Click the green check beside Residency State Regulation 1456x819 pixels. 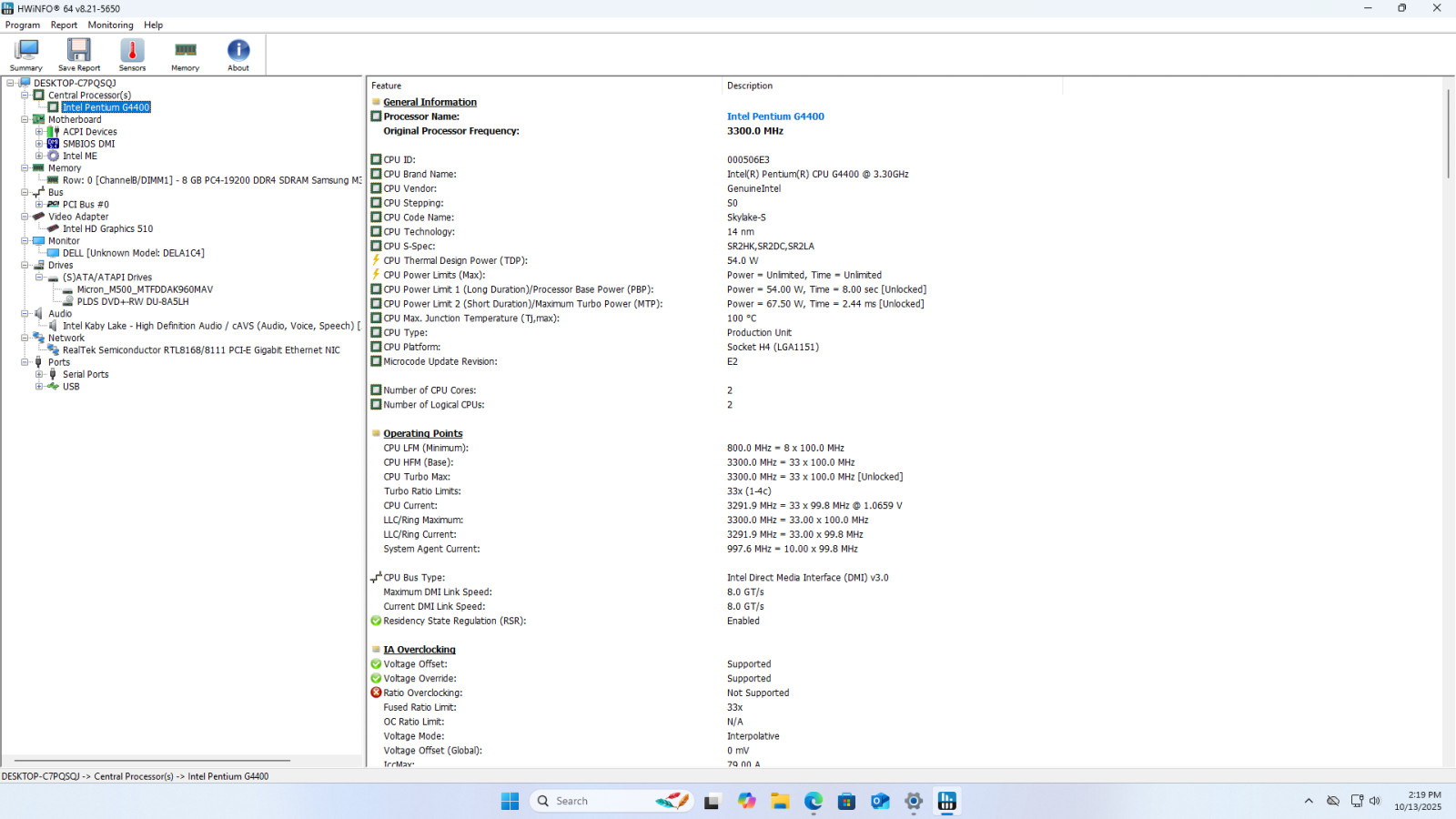coord(376,621)
